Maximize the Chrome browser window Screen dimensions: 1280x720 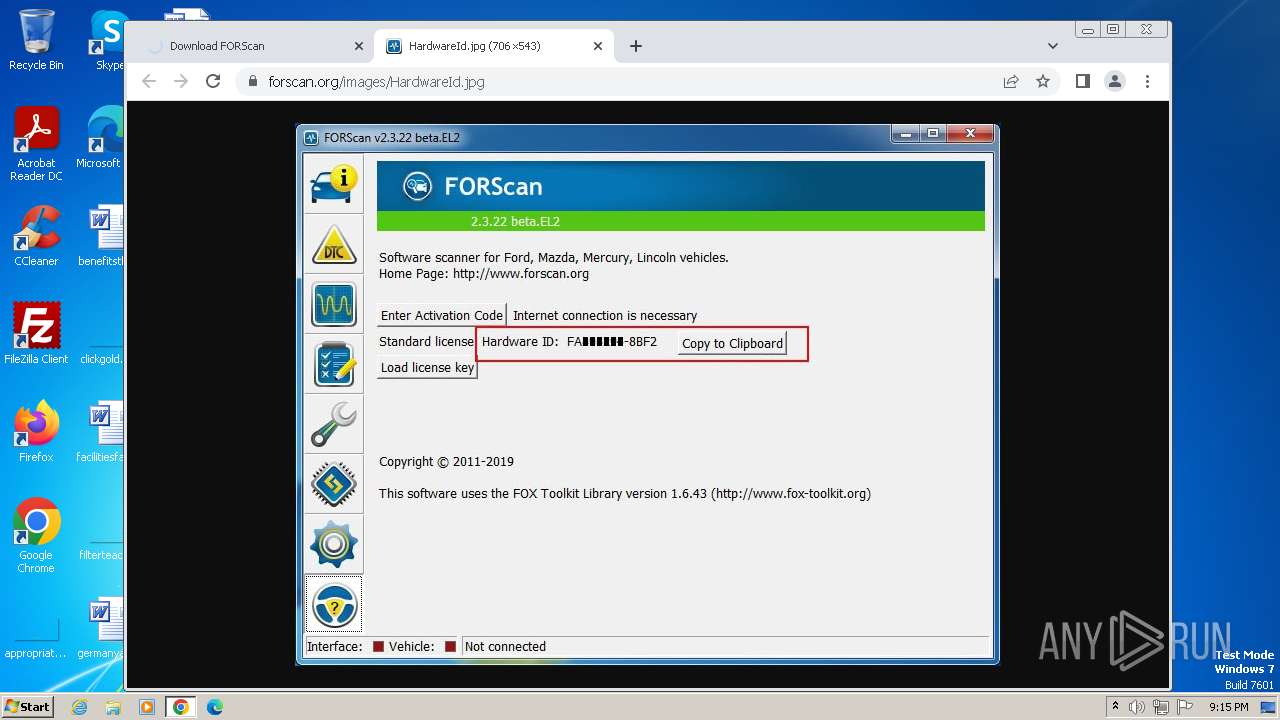point(1112,30)
